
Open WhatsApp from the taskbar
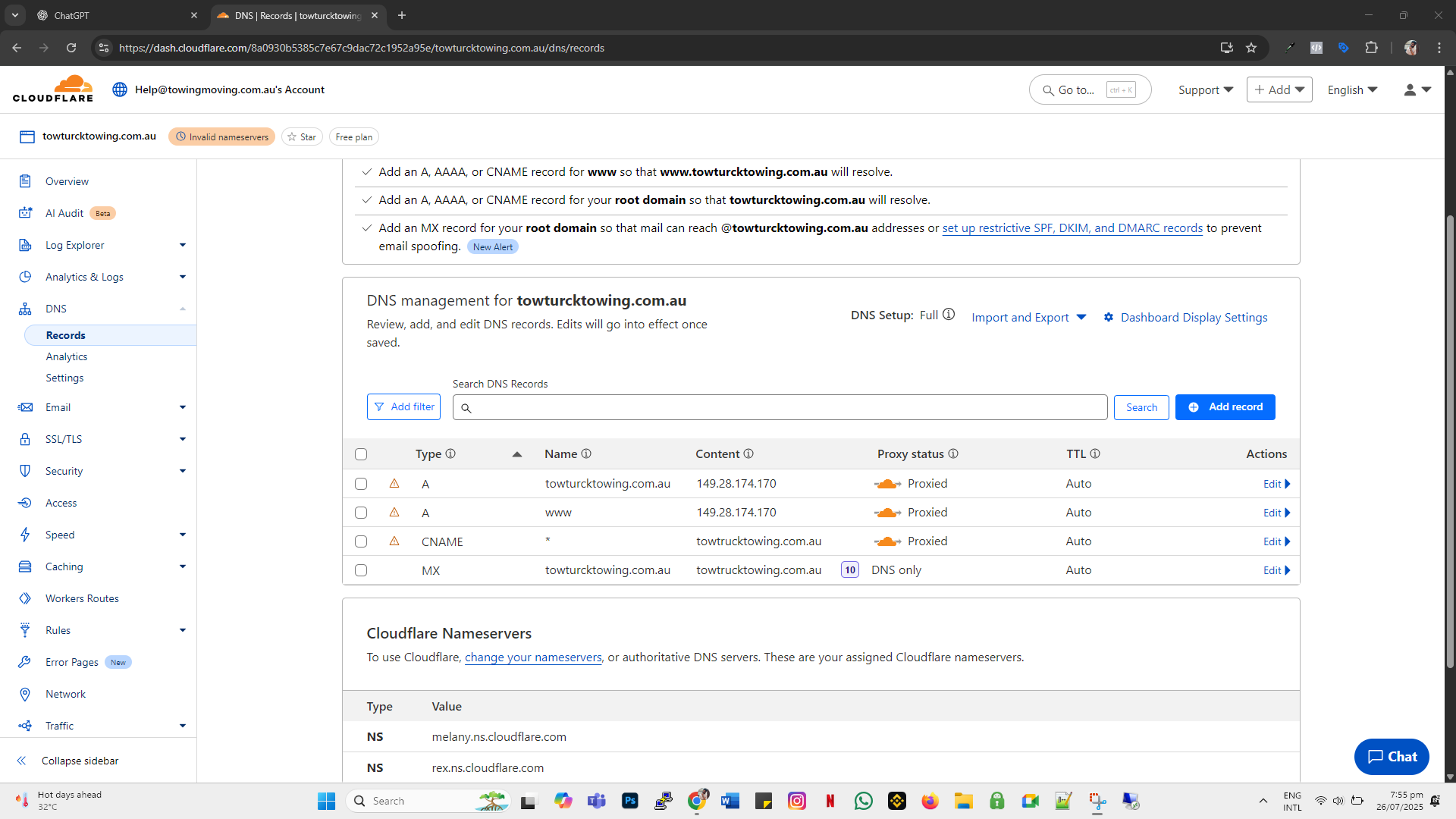point(863,801)
